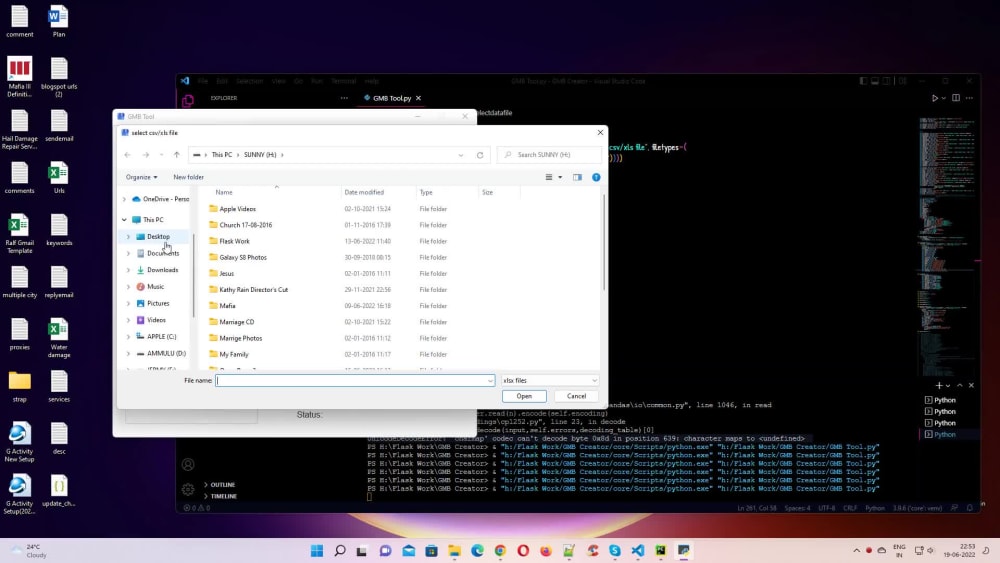
Task: Close the GMB Tool.py editor tab
Action: [418, 98]
